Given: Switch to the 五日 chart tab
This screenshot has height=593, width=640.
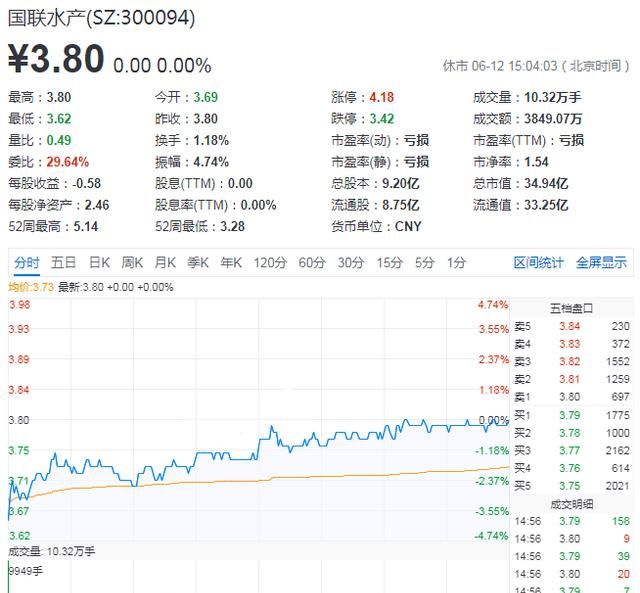Looking at the screenshot, I should 63,262.
